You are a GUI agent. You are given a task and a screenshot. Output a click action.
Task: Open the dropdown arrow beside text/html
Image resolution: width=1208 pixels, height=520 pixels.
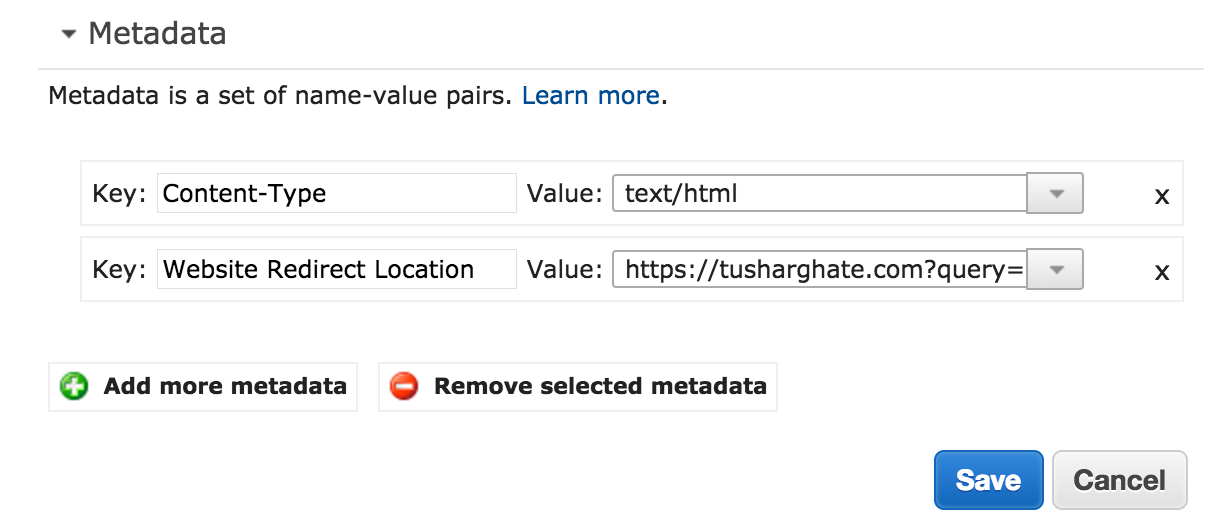pos(1055,193)
